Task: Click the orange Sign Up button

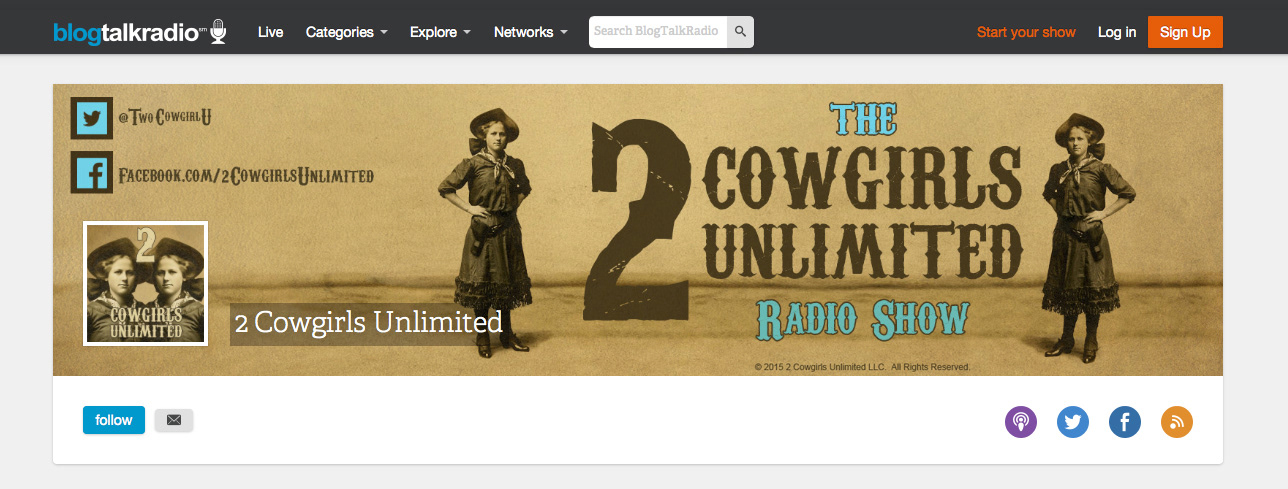Action: [1185, 32]
